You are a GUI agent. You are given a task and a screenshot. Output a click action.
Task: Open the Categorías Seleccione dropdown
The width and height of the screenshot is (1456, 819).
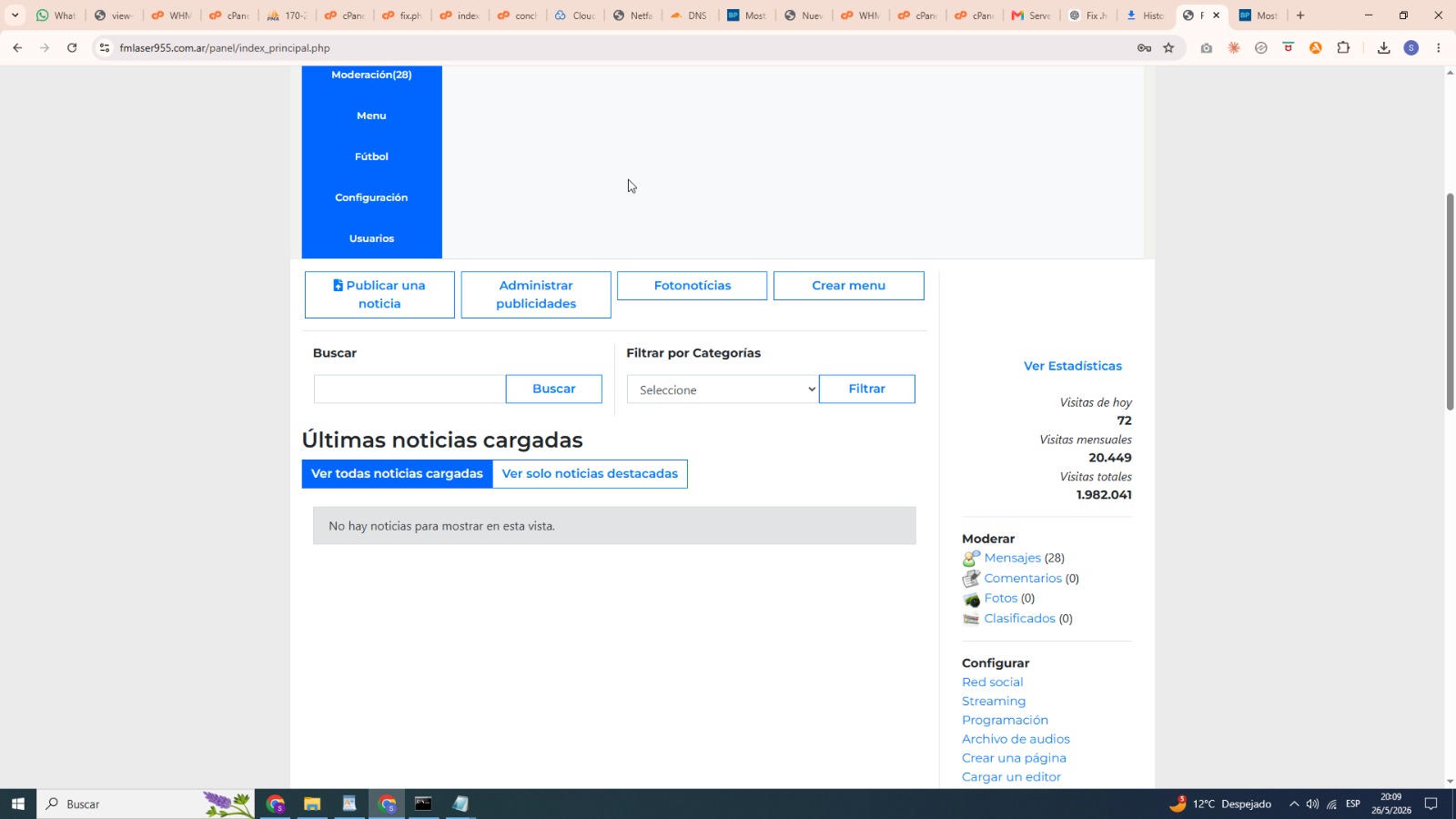tap(723, 389)
